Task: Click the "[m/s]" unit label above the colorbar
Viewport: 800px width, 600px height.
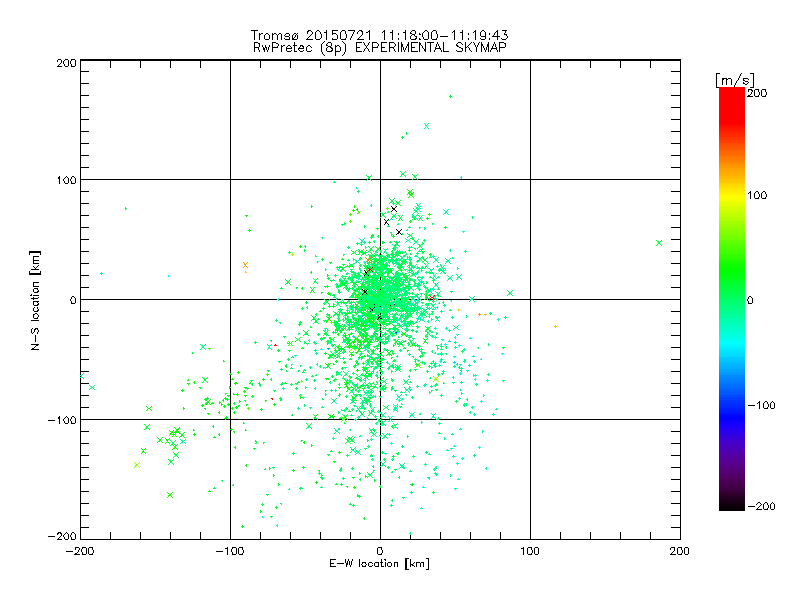Action: coord(735,80)
